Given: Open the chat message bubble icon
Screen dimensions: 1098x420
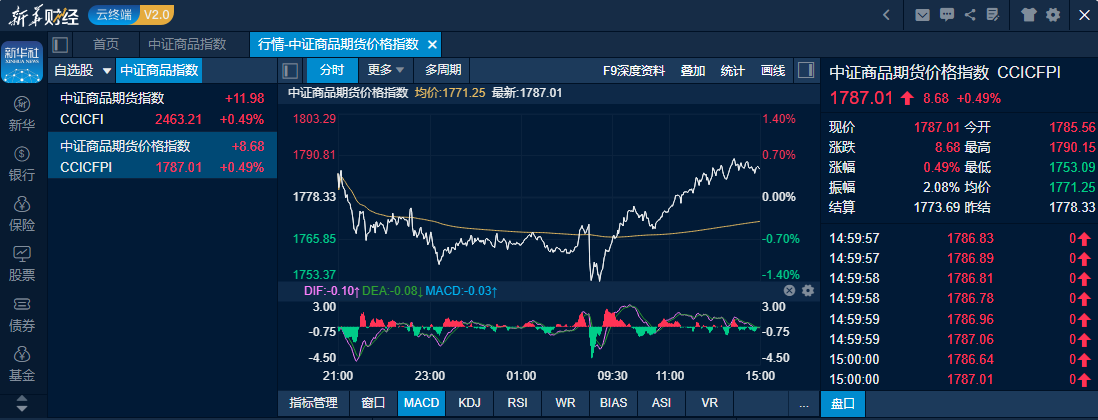Looking at the screenshot, I should coord(946,15).
